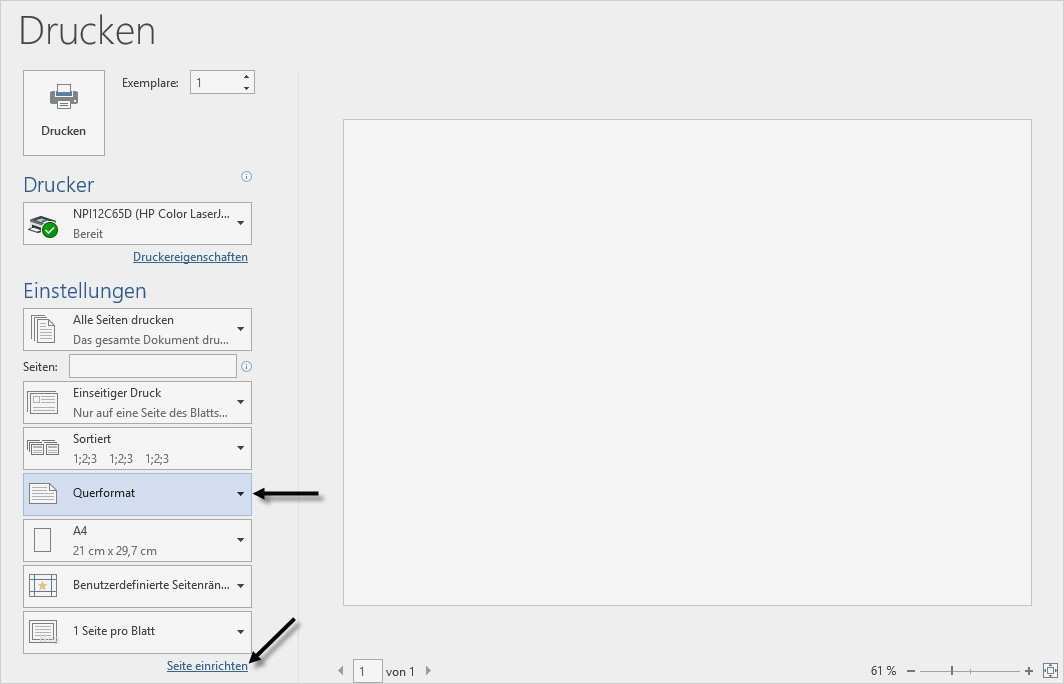
Task: Open the 1 Seite pro Blatt dropdown
Action: (137, 632)
